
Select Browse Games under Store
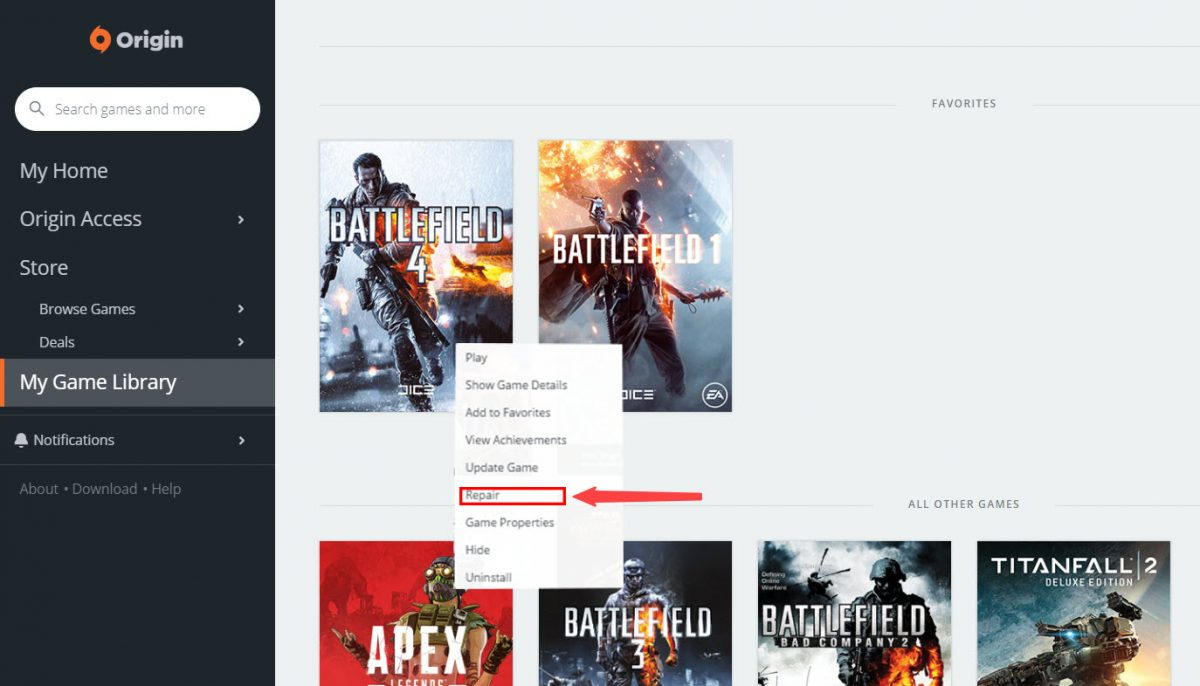87,309
